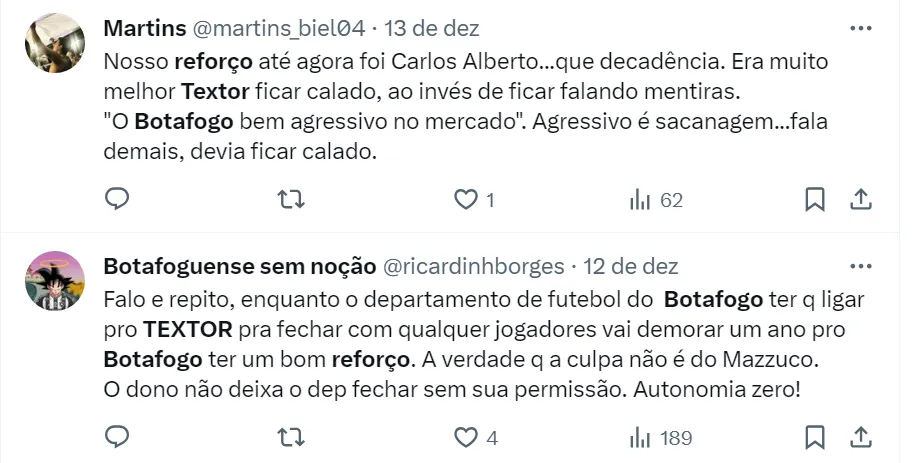Retweet the Botafoguense sem noção post

(291, 438)
